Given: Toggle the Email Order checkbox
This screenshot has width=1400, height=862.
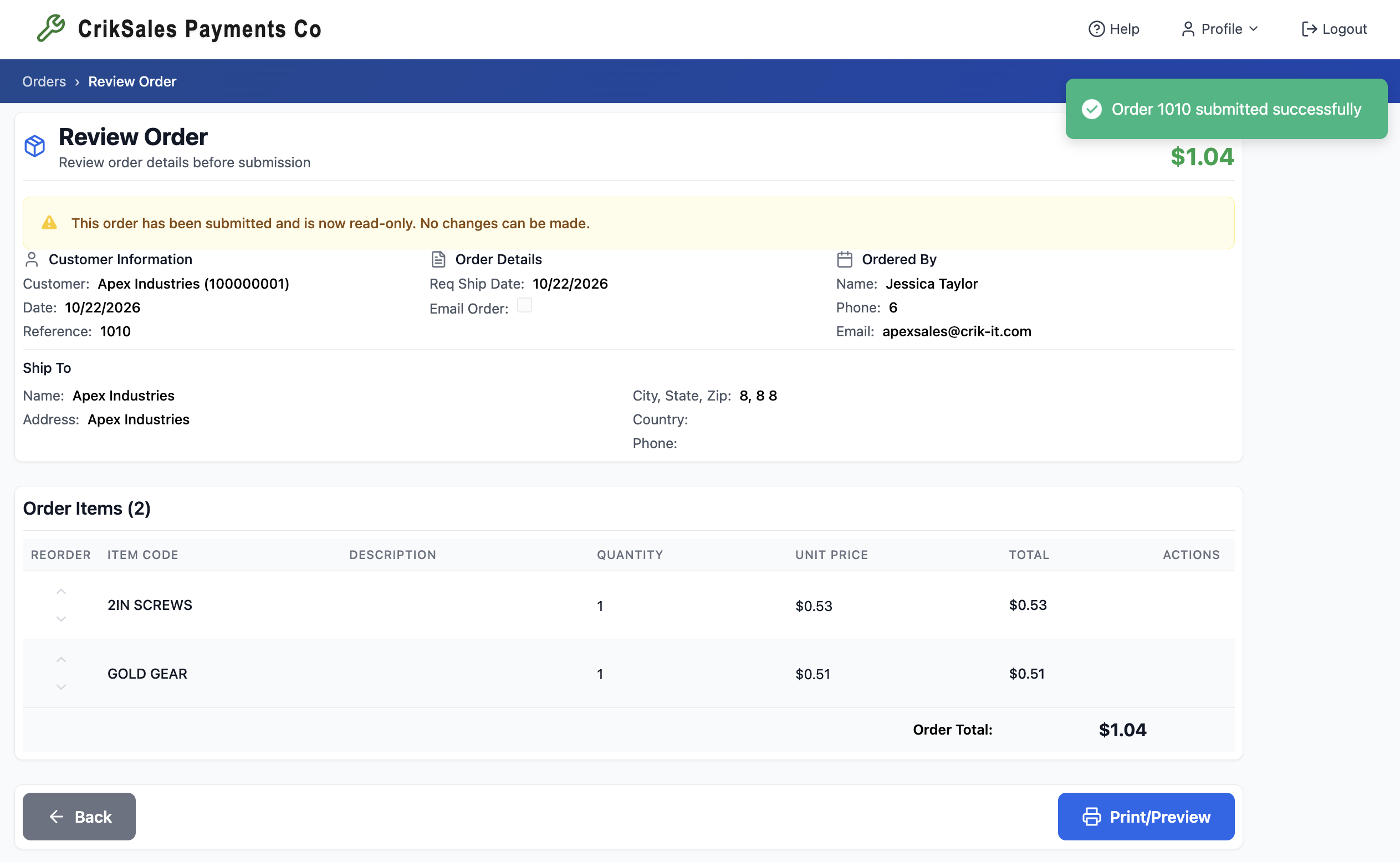Looking at the screenshot, I should [524, 306].
